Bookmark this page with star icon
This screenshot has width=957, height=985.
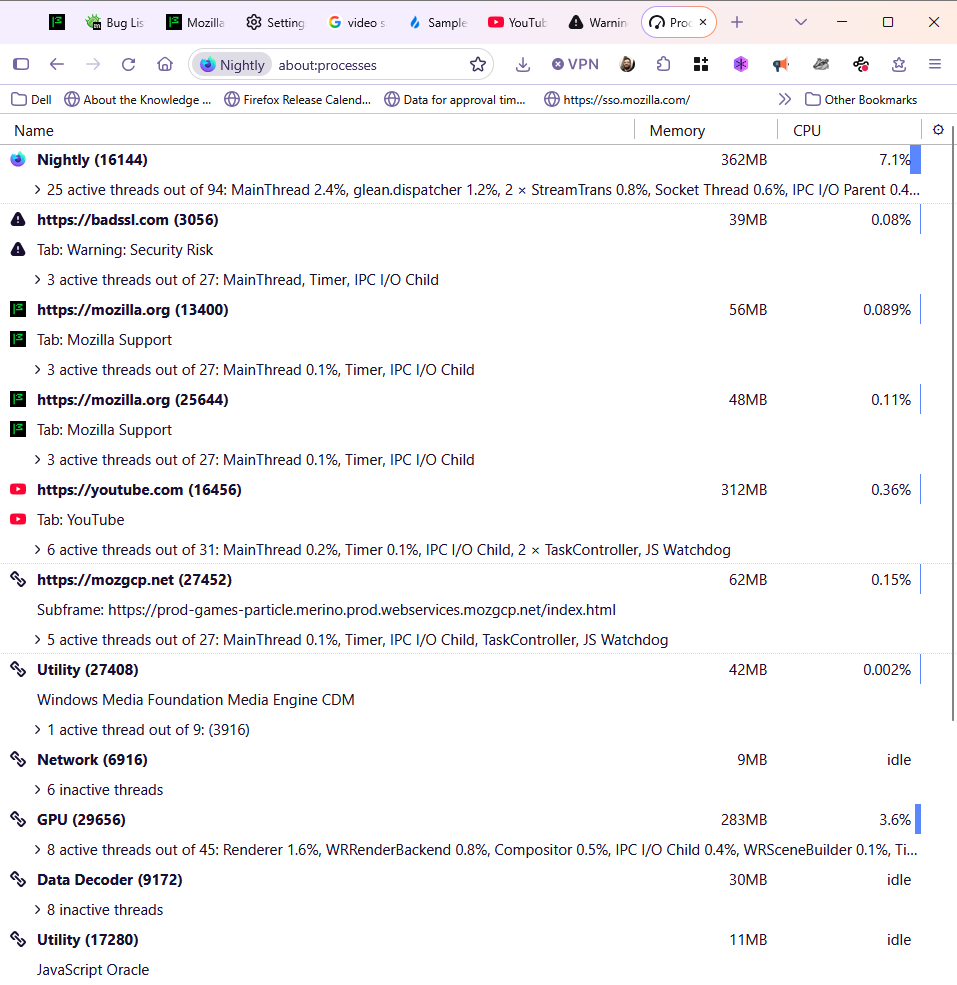478,64
